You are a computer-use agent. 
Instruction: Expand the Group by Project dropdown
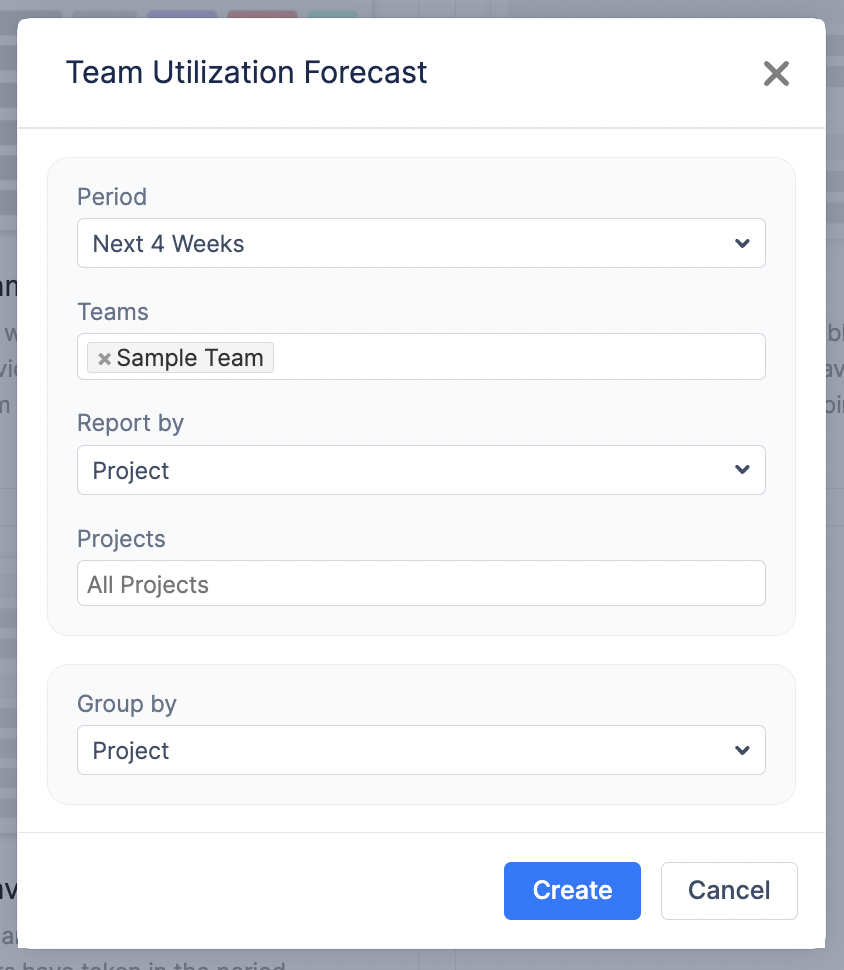pyautogui.click(x=400, y=750)
